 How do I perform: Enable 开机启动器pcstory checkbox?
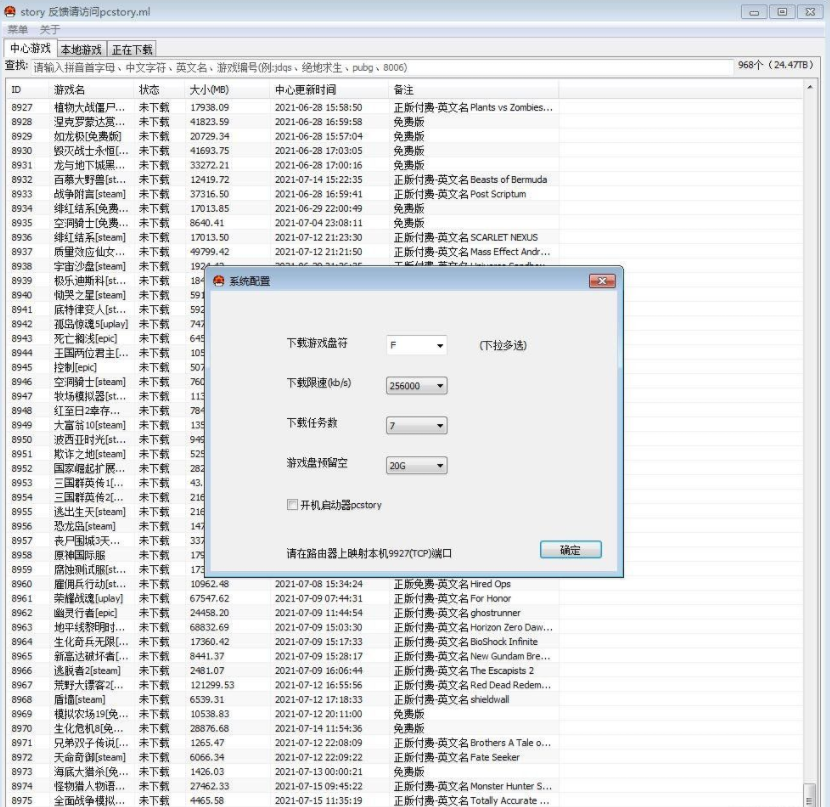pos(293,505)
